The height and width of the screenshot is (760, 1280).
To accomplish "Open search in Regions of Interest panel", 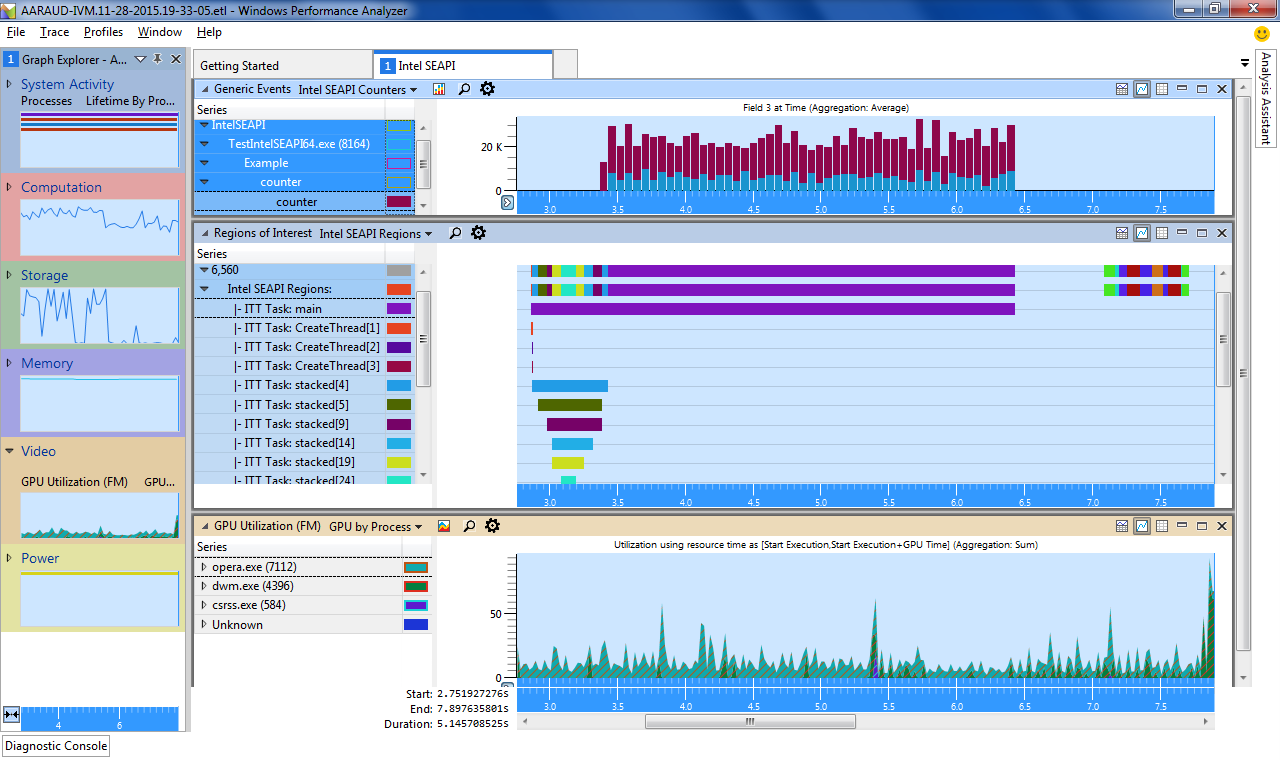I will [x=456, y=233].
